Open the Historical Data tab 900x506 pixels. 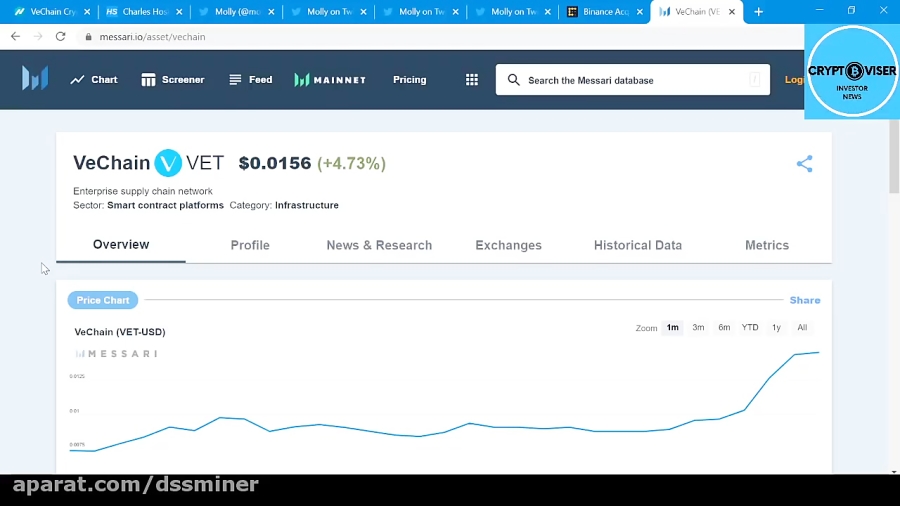[638, 245]
